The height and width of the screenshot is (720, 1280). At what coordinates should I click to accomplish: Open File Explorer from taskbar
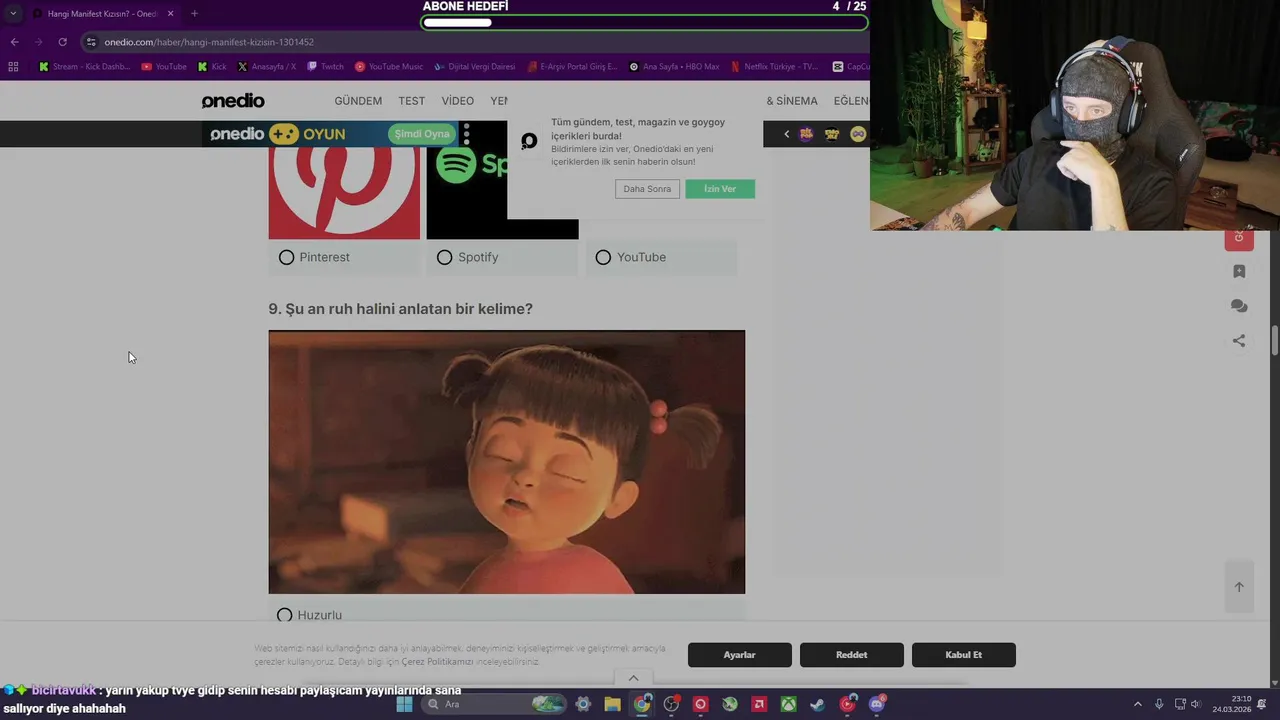[x=612, y=704]
